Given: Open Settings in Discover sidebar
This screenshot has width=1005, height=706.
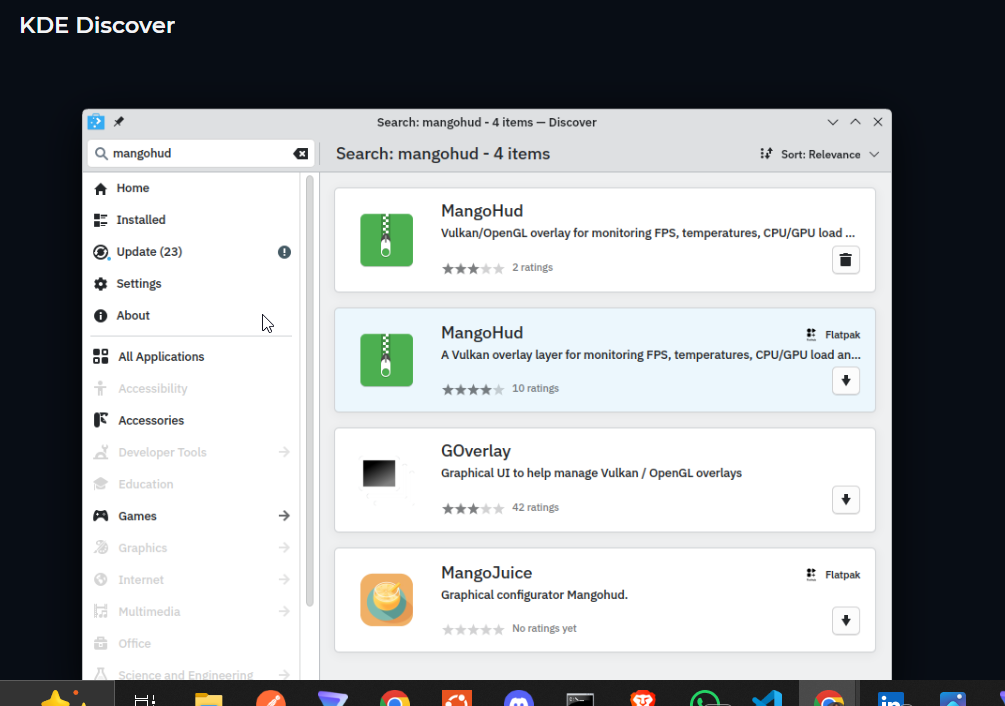Looking at the screenshot, I should [191, 284].
